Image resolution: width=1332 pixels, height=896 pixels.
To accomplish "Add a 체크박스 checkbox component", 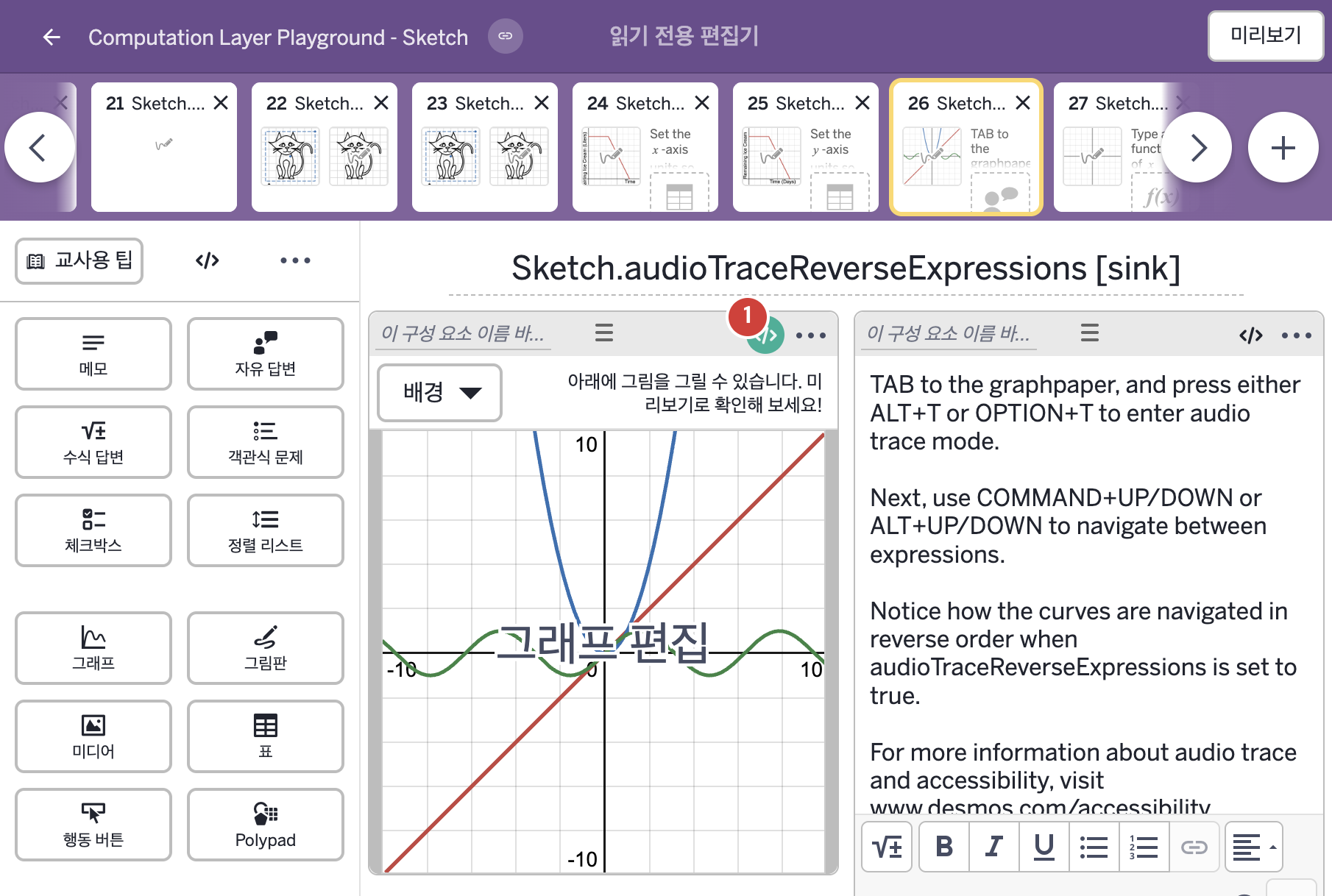I will [x=93, y=530].
